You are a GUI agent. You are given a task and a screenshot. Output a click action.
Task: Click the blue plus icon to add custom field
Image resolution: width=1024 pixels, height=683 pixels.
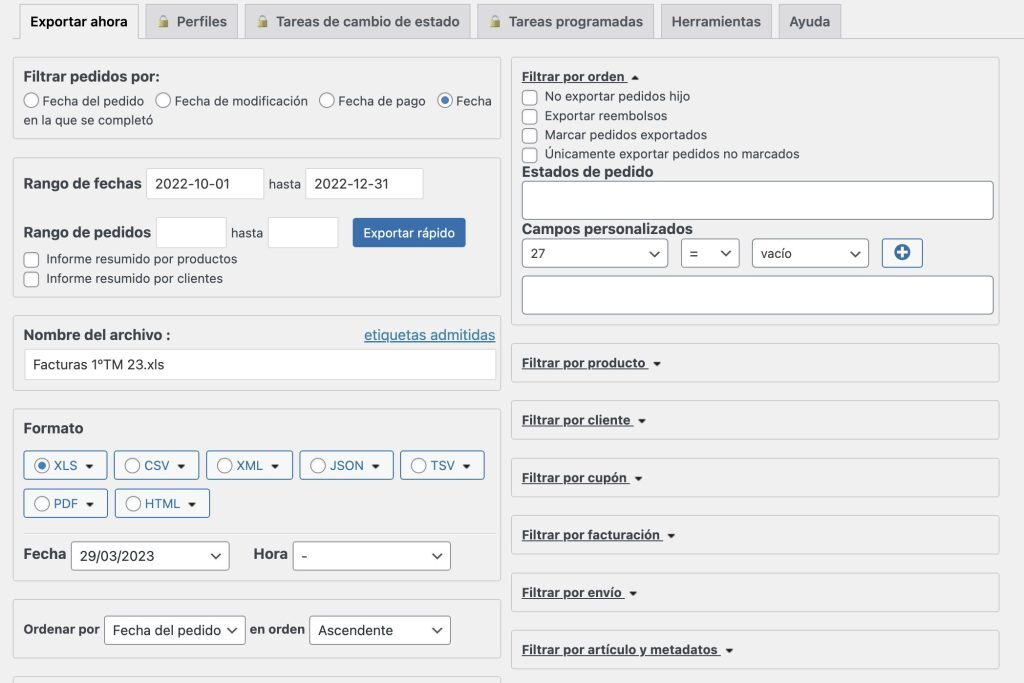pos(902,254)
